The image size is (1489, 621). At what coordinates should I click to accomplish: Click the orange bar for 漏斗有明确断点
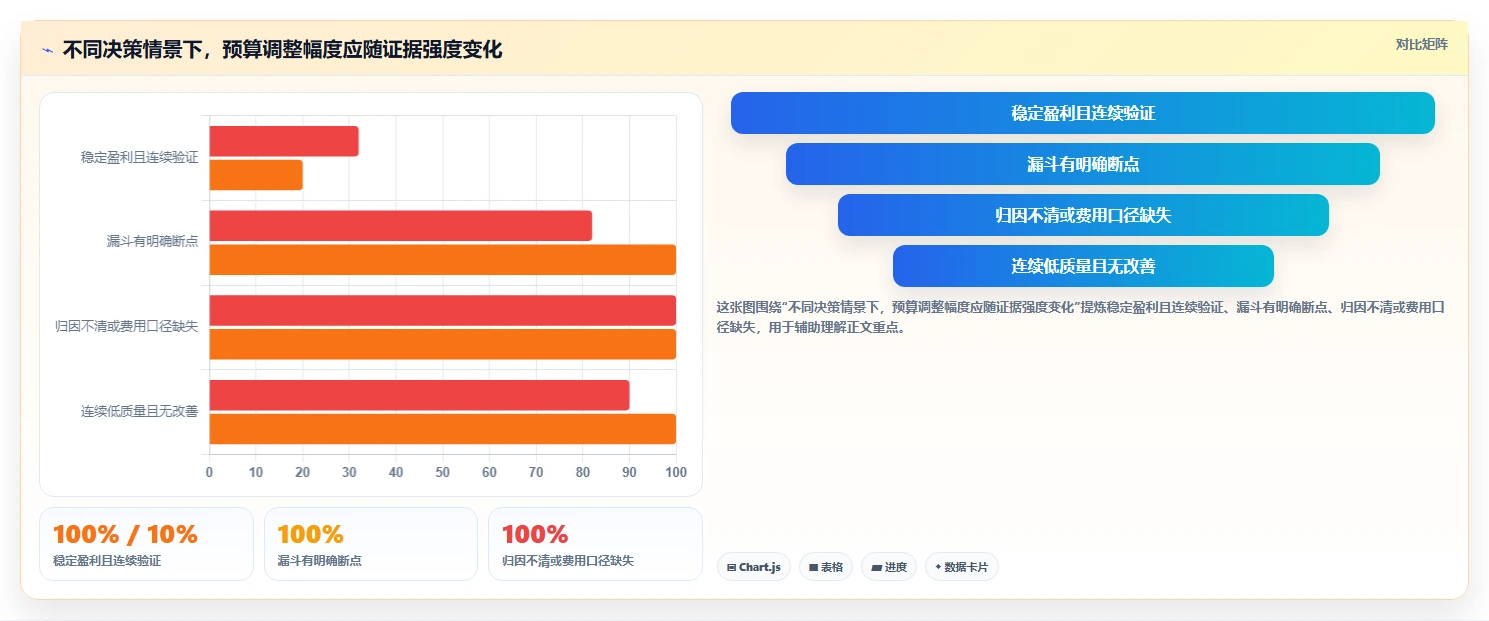coord(443,260)
